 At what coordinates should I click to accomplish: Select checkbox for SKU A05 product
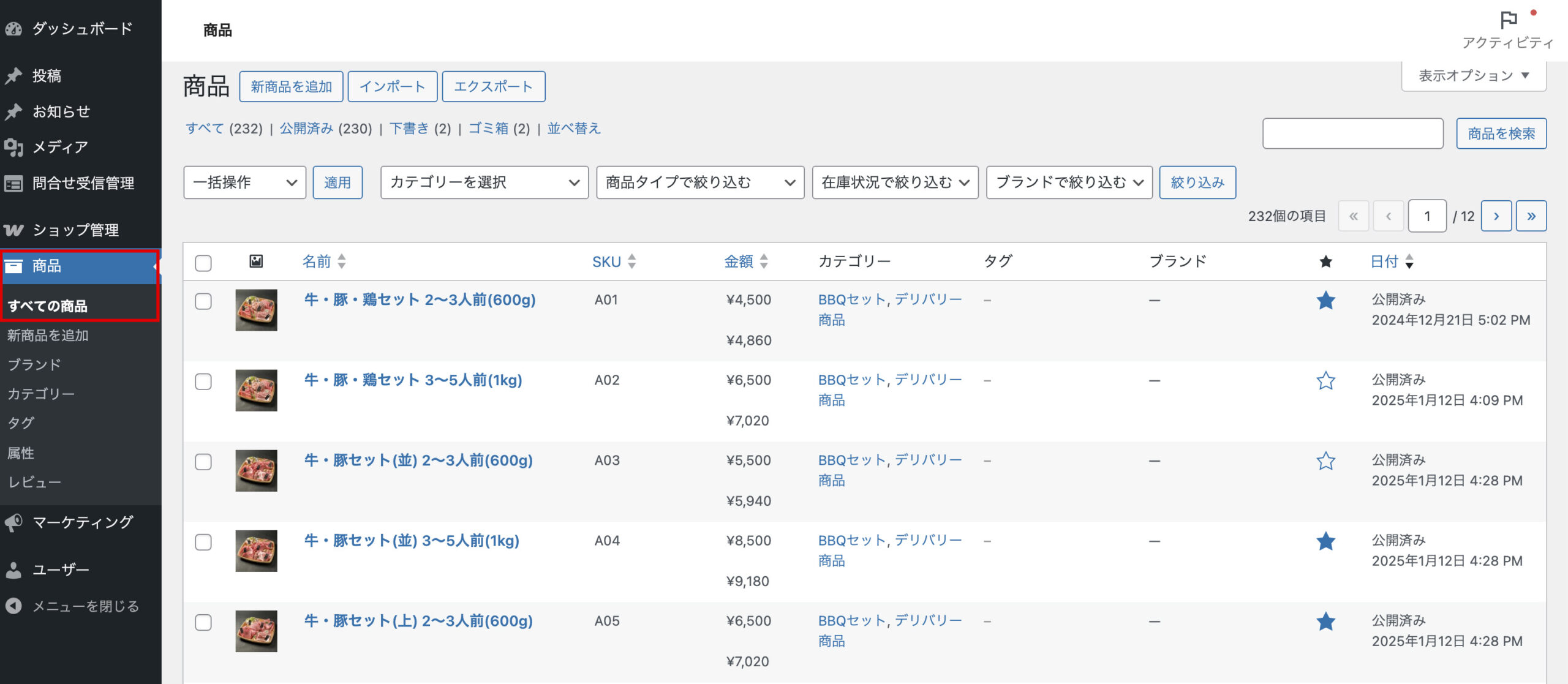click(x=203, y=622)
